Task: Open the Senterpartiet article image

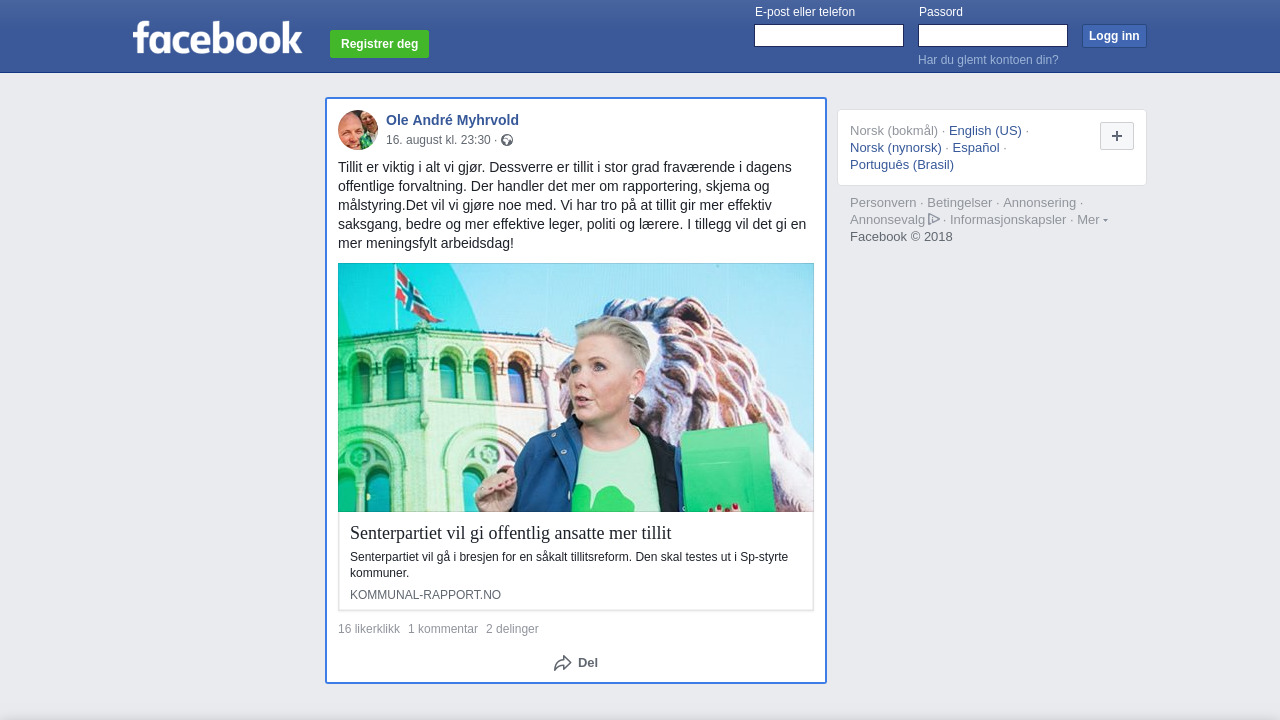Action: tap(576, 388)
